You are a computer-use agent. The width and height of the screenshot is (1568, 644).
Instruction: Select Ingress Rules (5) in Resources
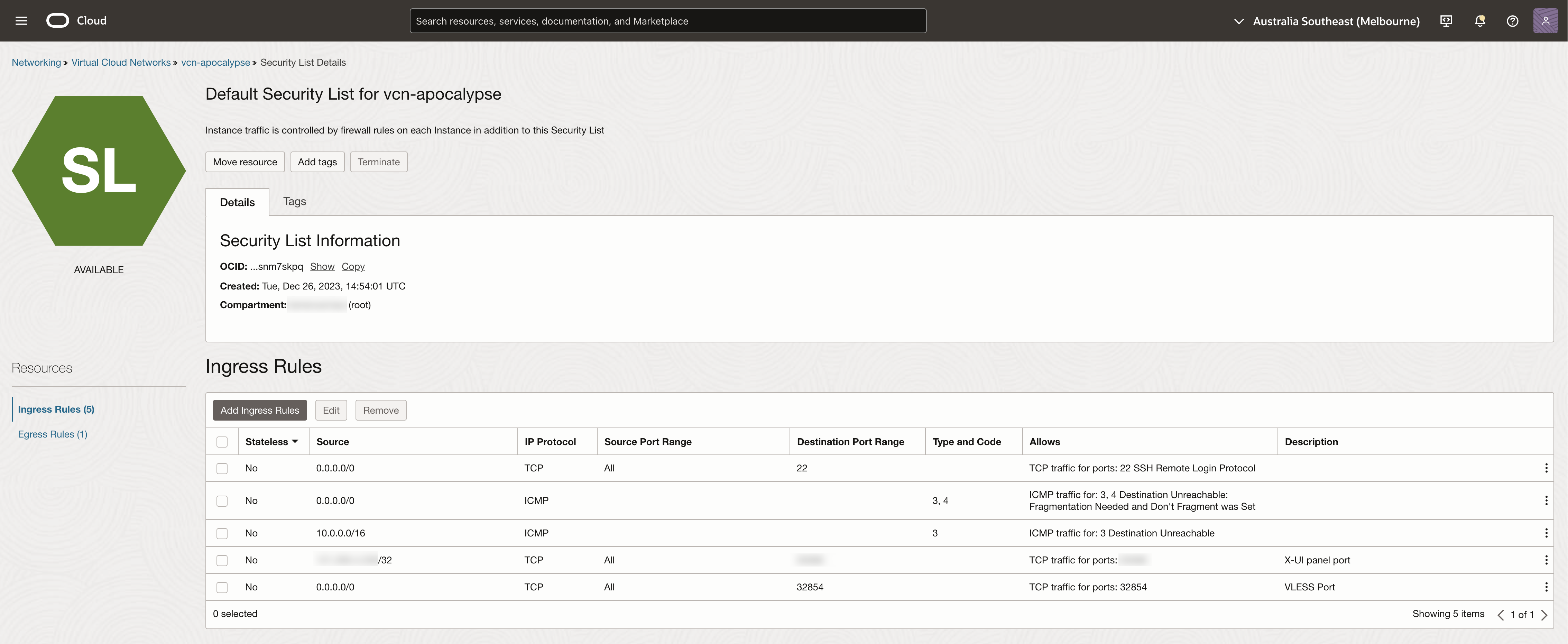coord(56,409)
